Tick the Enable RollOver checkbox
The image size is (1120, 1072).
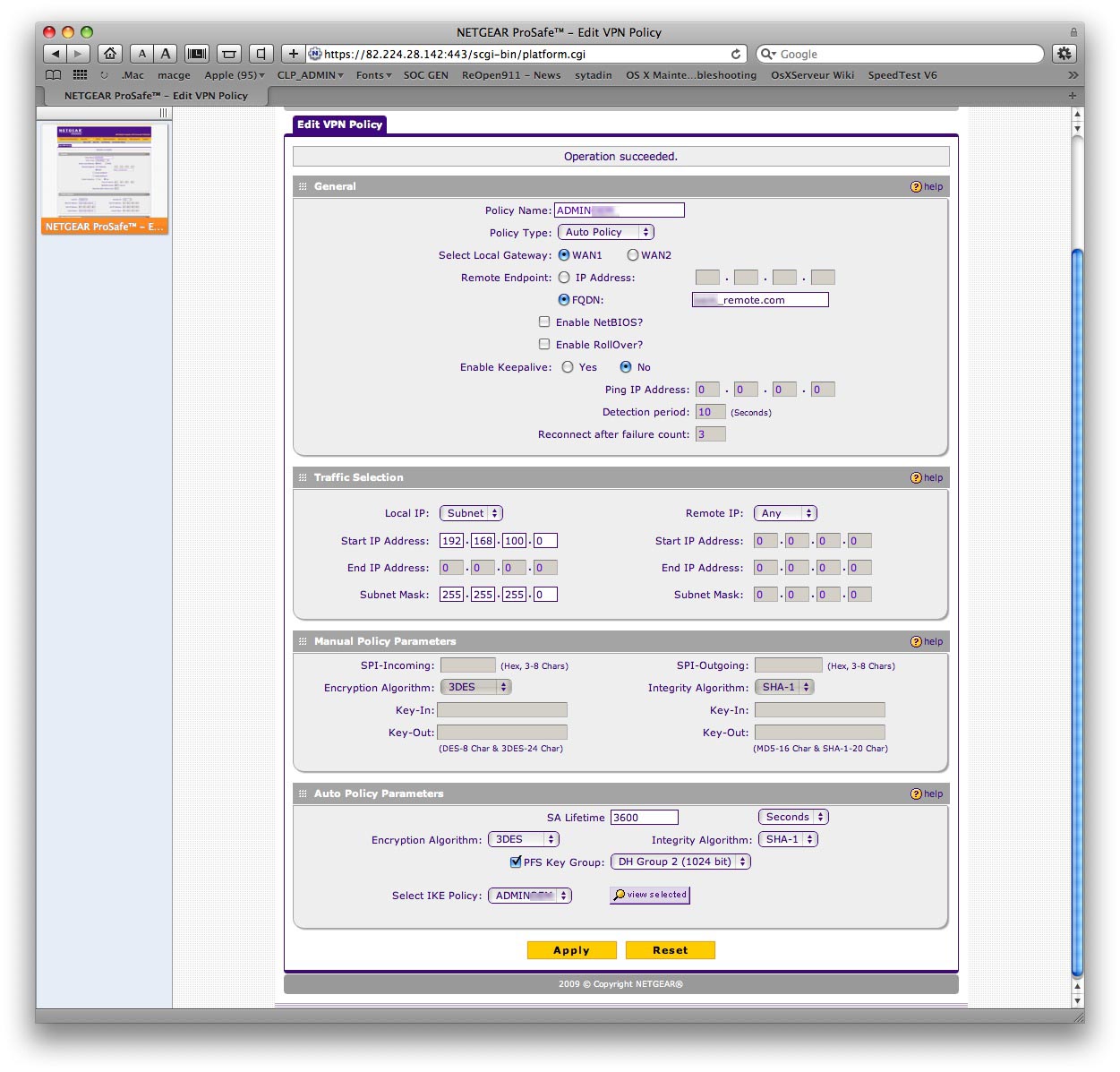[x=544, y=344]
